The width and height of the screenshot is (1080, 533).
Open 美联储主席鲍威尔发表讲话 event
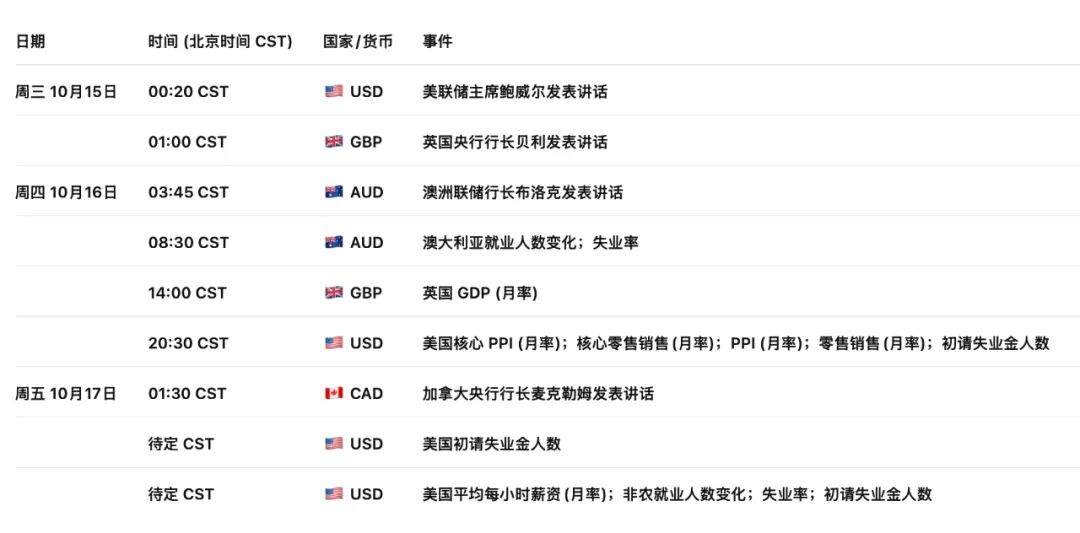[x=515, y=92]
